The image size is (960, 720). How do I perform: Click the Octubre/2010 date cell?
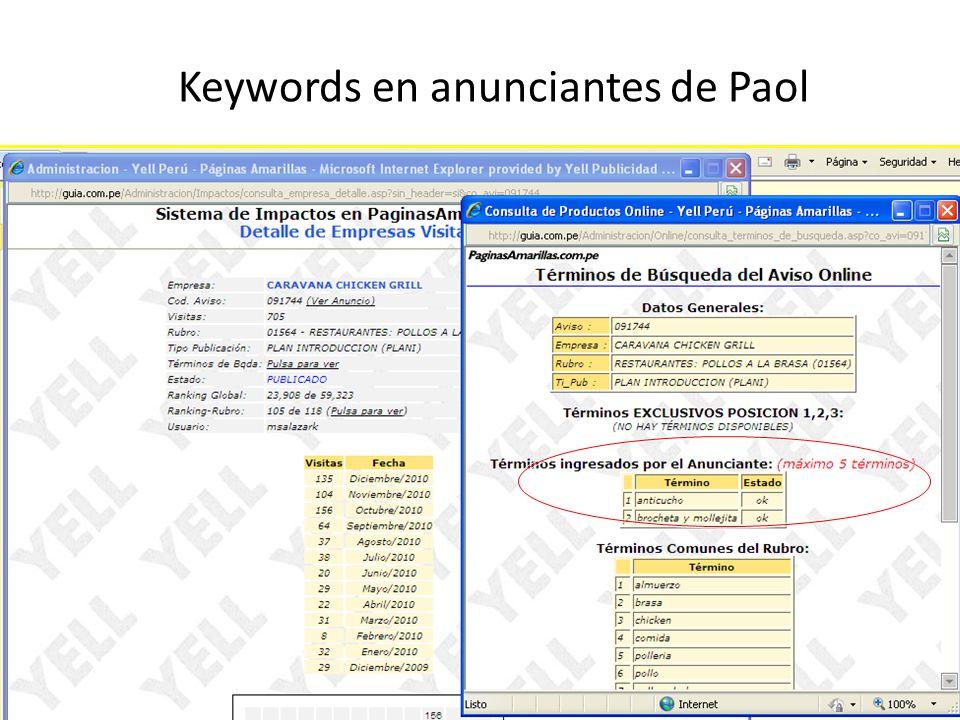click(389, 510)
